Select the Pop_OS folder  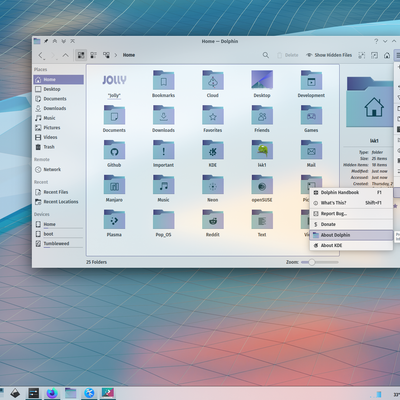click(x=163, y=224)
